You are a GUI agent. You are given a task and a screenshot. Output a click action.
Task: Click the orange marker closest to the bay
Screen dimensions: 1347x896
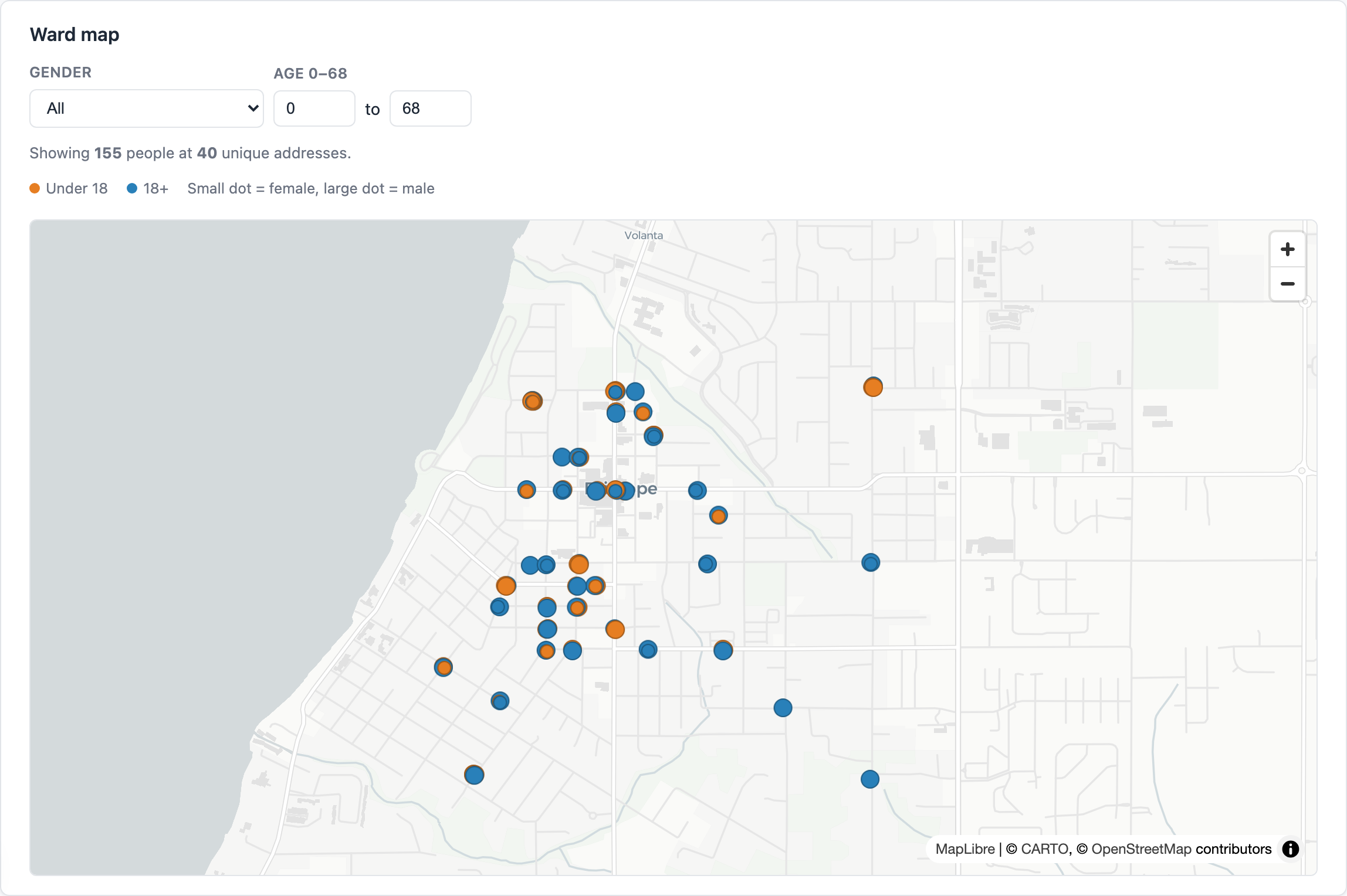point(444,667)
